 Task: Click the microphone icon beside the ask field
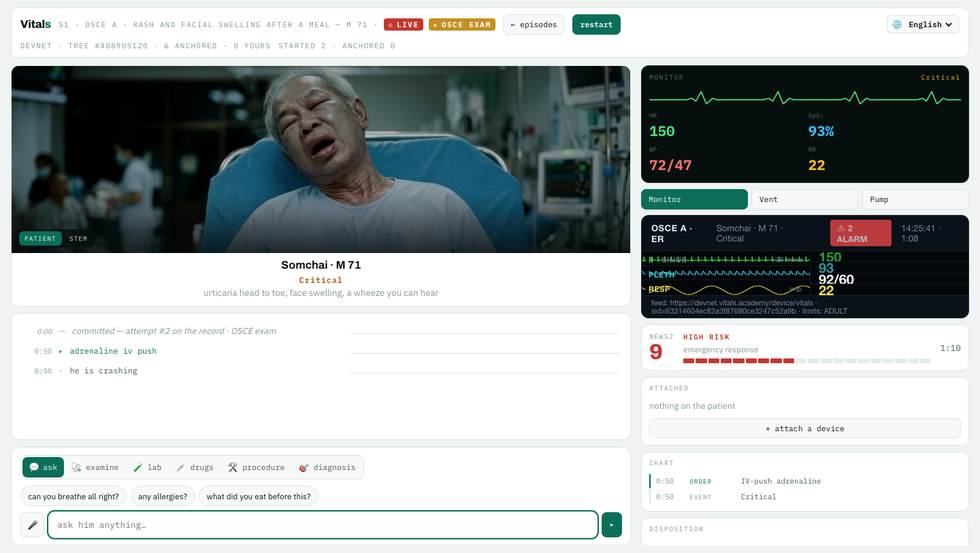tap(32, 525)
